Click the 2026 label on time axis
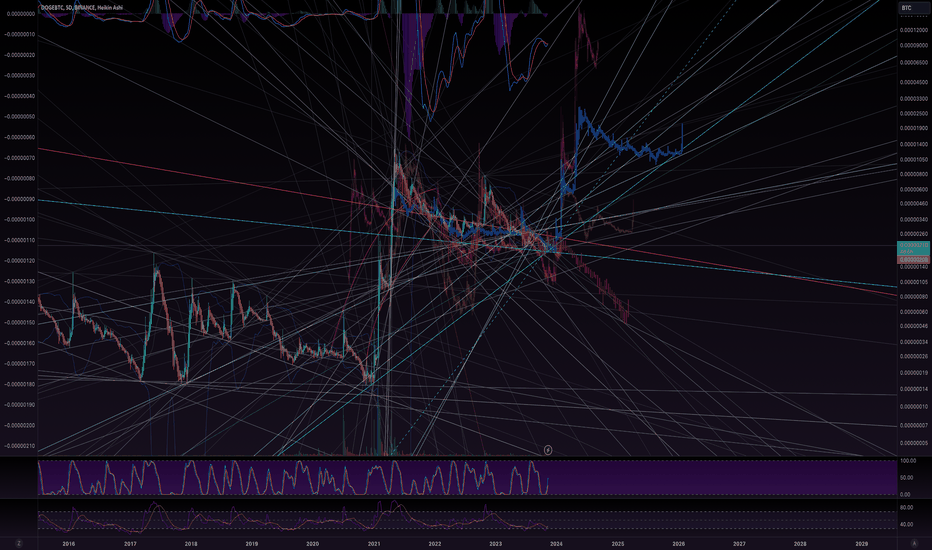Viewport: 932px width, 550px height. click(x=678, y=543)
